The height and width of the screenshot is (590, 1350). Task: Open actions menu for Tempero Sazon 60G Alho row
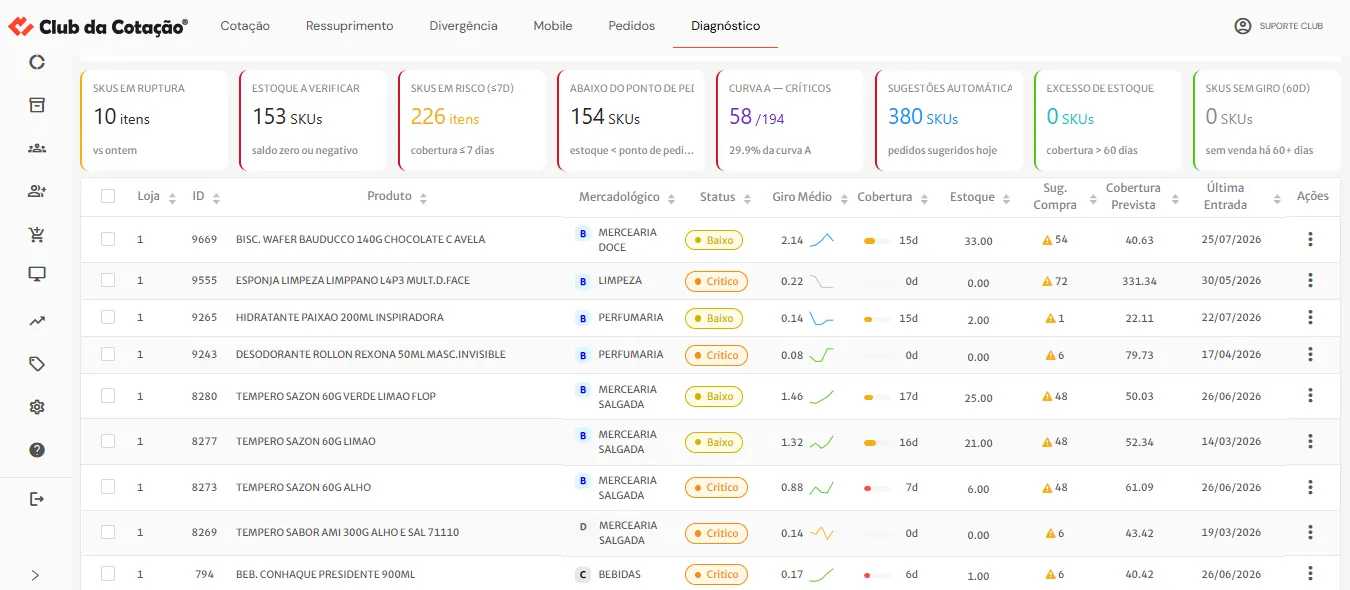pyautogui.click(x=1310, y=487)
